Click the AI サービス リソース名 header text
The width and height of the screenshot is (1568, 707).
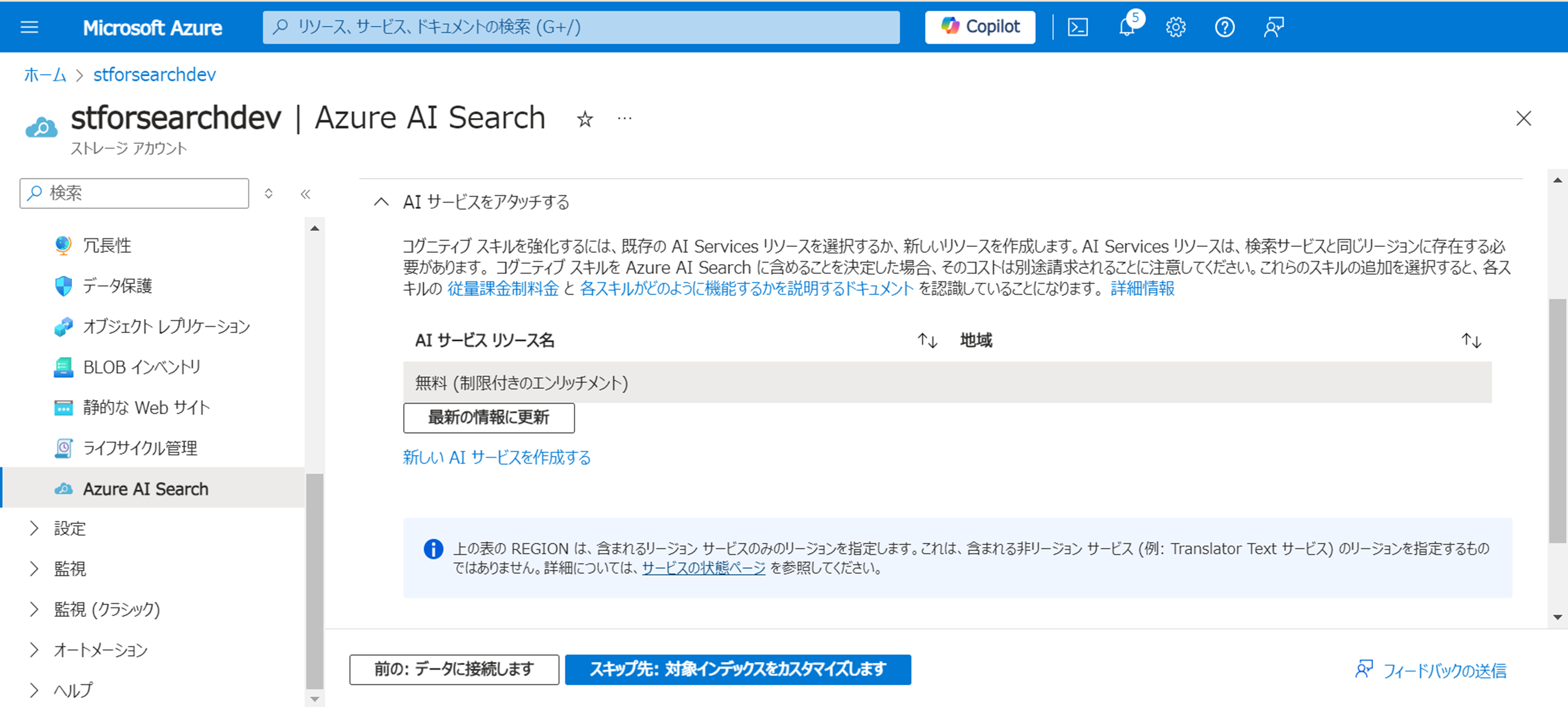click(x=485, y=340)
